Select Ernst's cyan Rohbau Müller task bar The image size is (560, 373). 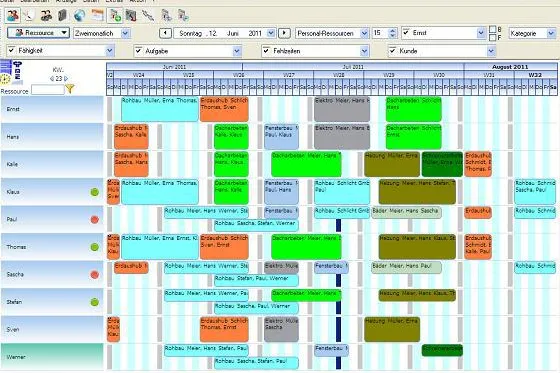pyautogui.click(x=160, y=109)
